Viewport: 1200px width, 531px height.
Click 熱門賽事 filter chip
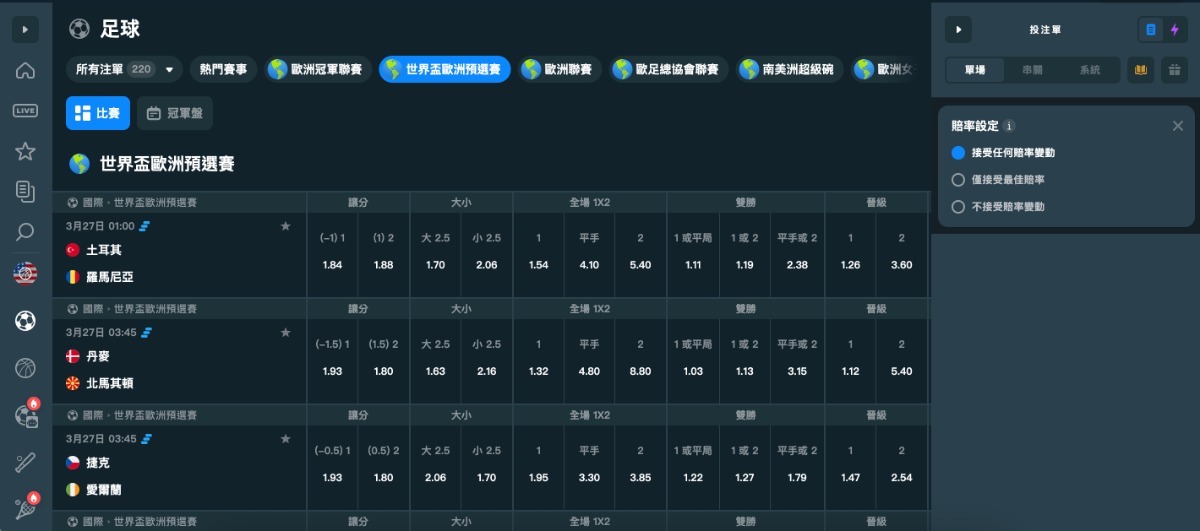(223, 70)
